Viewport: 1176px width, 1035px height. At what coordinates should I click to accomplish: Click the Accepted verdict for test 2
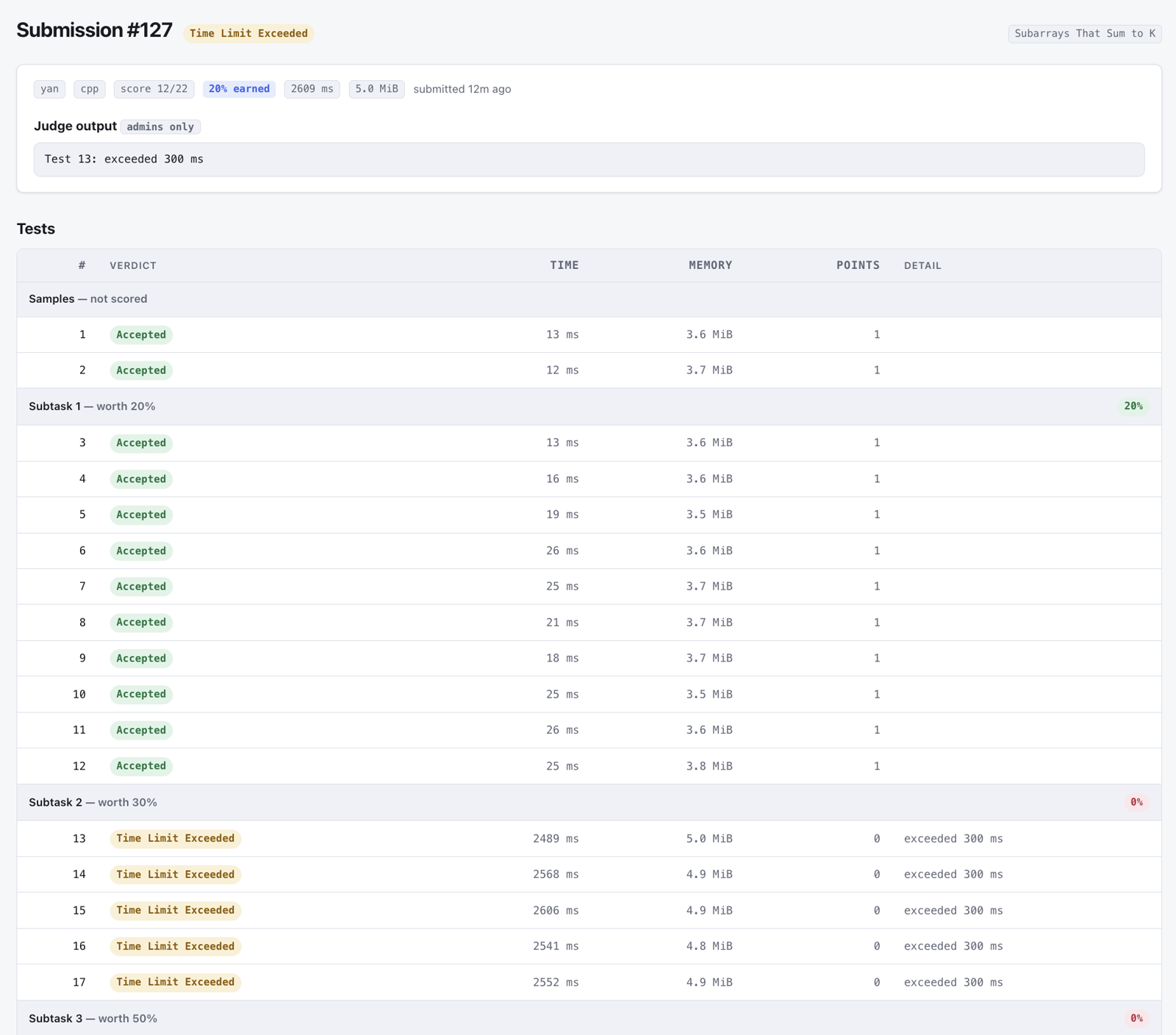click(141, 370)
